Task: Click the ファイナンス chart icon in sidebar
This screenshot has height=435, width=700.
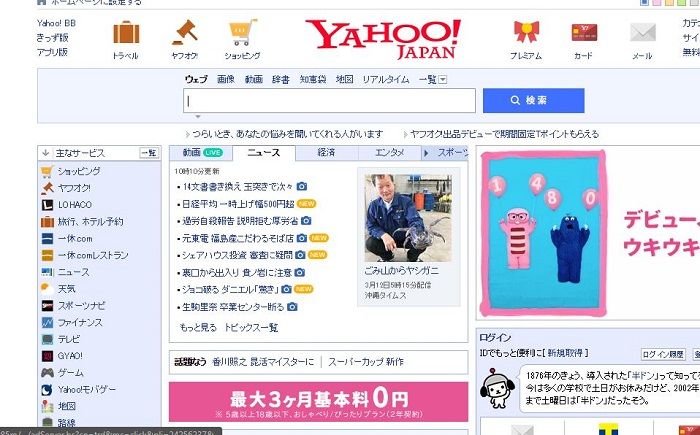Action: point(47,323)
